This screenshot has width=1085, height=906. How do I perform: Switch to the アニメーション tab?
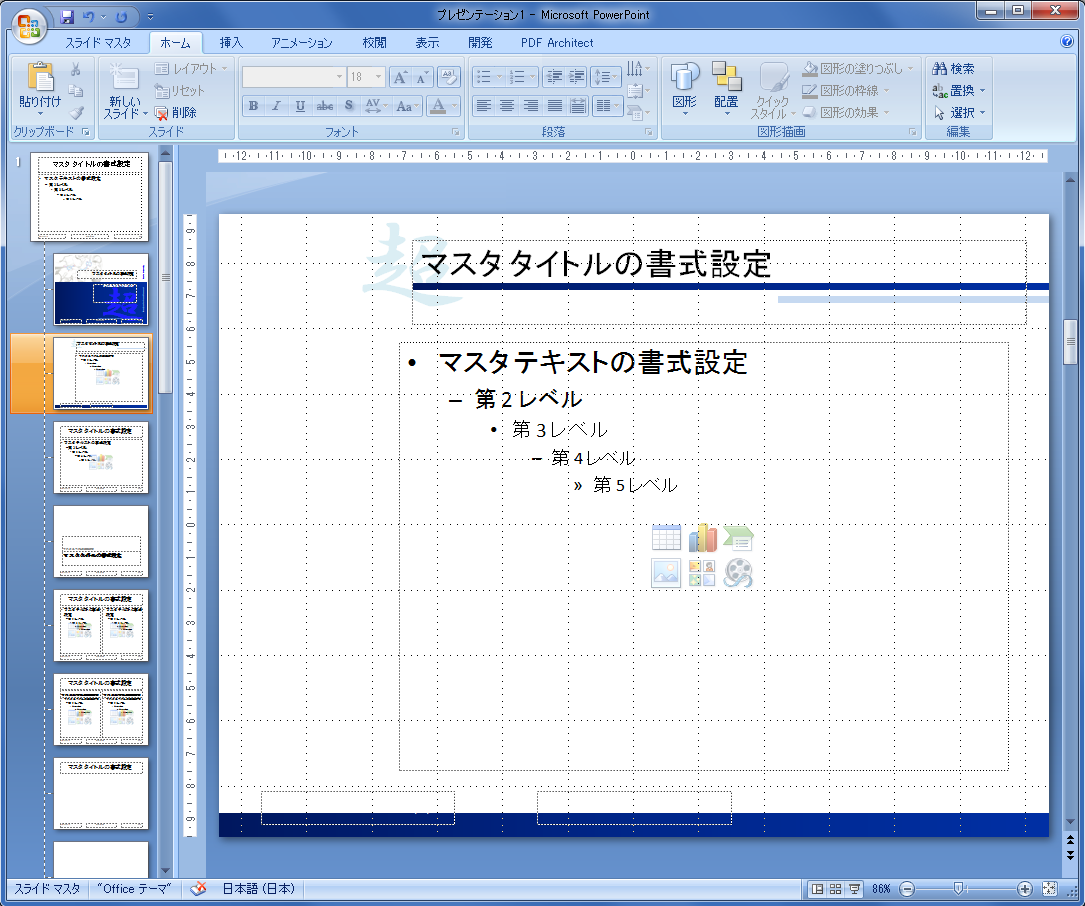(301, 43)
